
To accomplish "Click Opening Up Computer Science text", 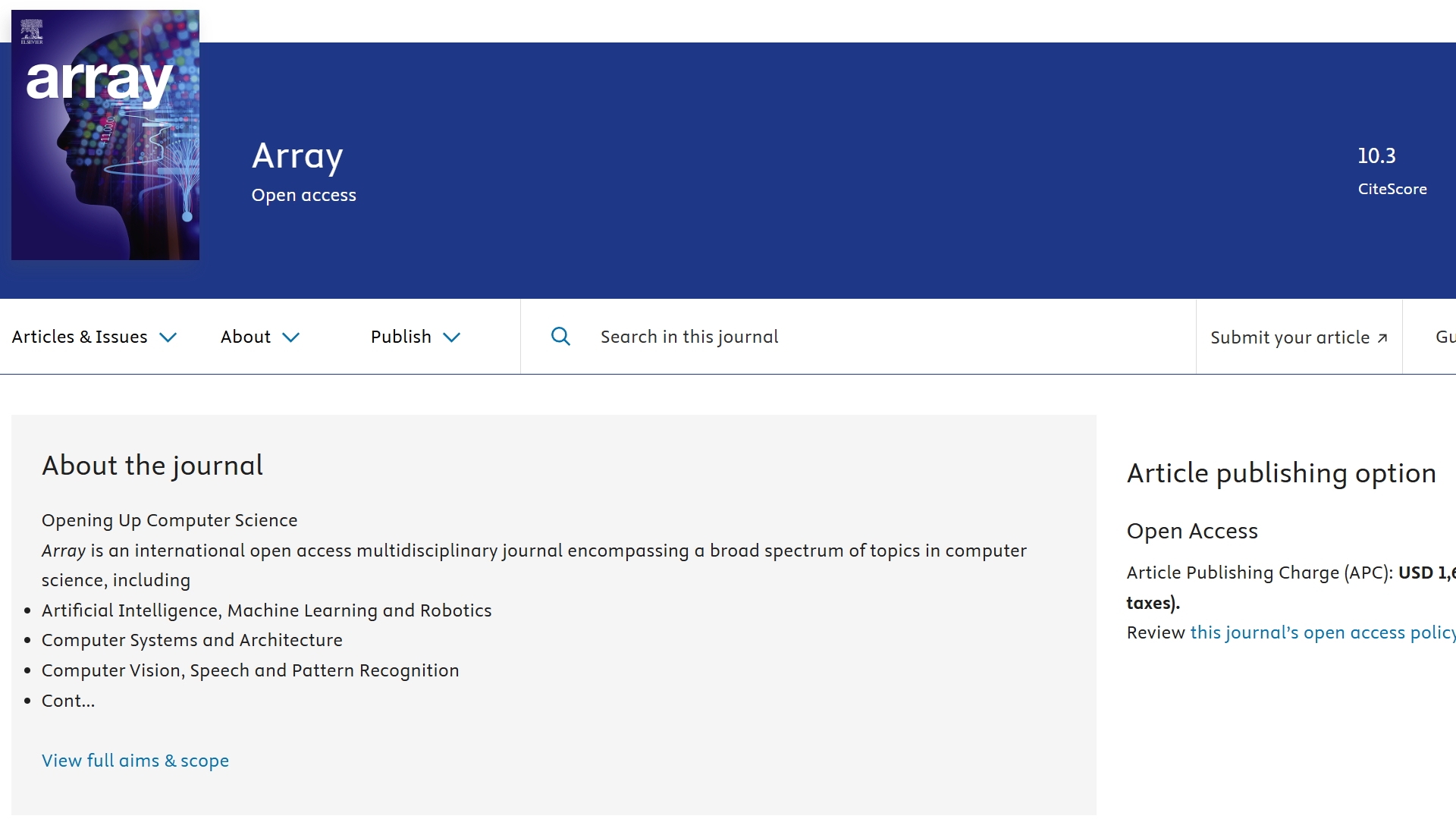I will pyautogui.click(x=169, y=520).
